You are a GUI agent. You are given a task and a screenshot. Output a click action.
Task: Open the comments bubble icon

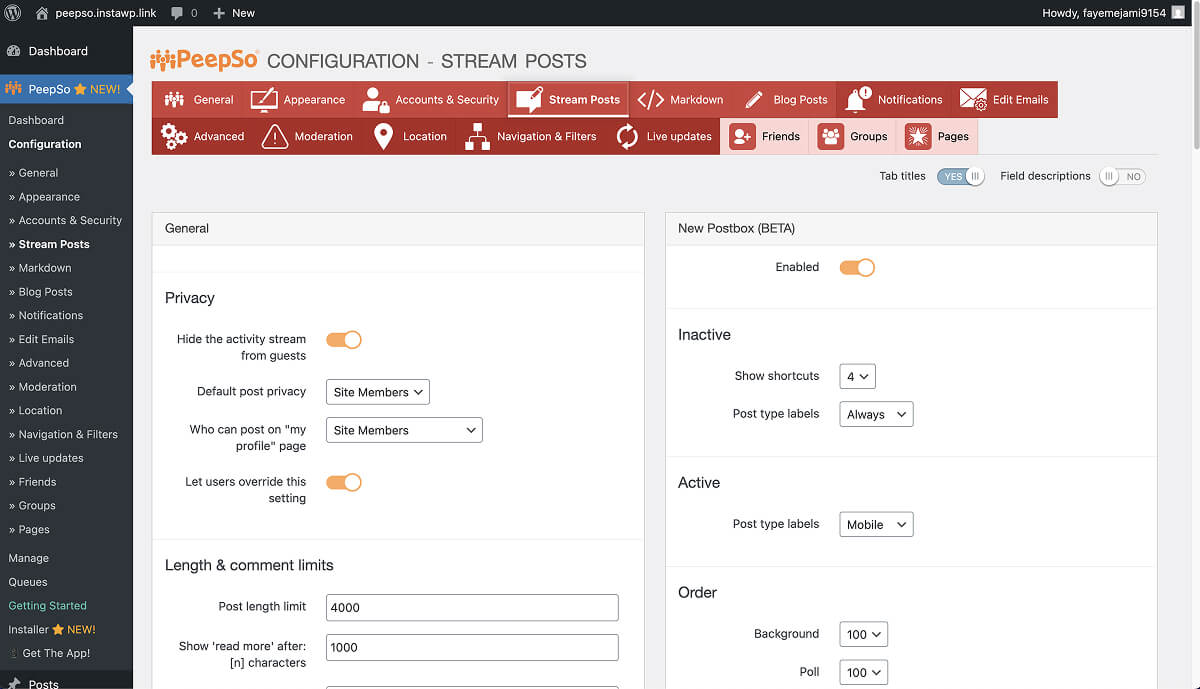click(x=177, y=13)
